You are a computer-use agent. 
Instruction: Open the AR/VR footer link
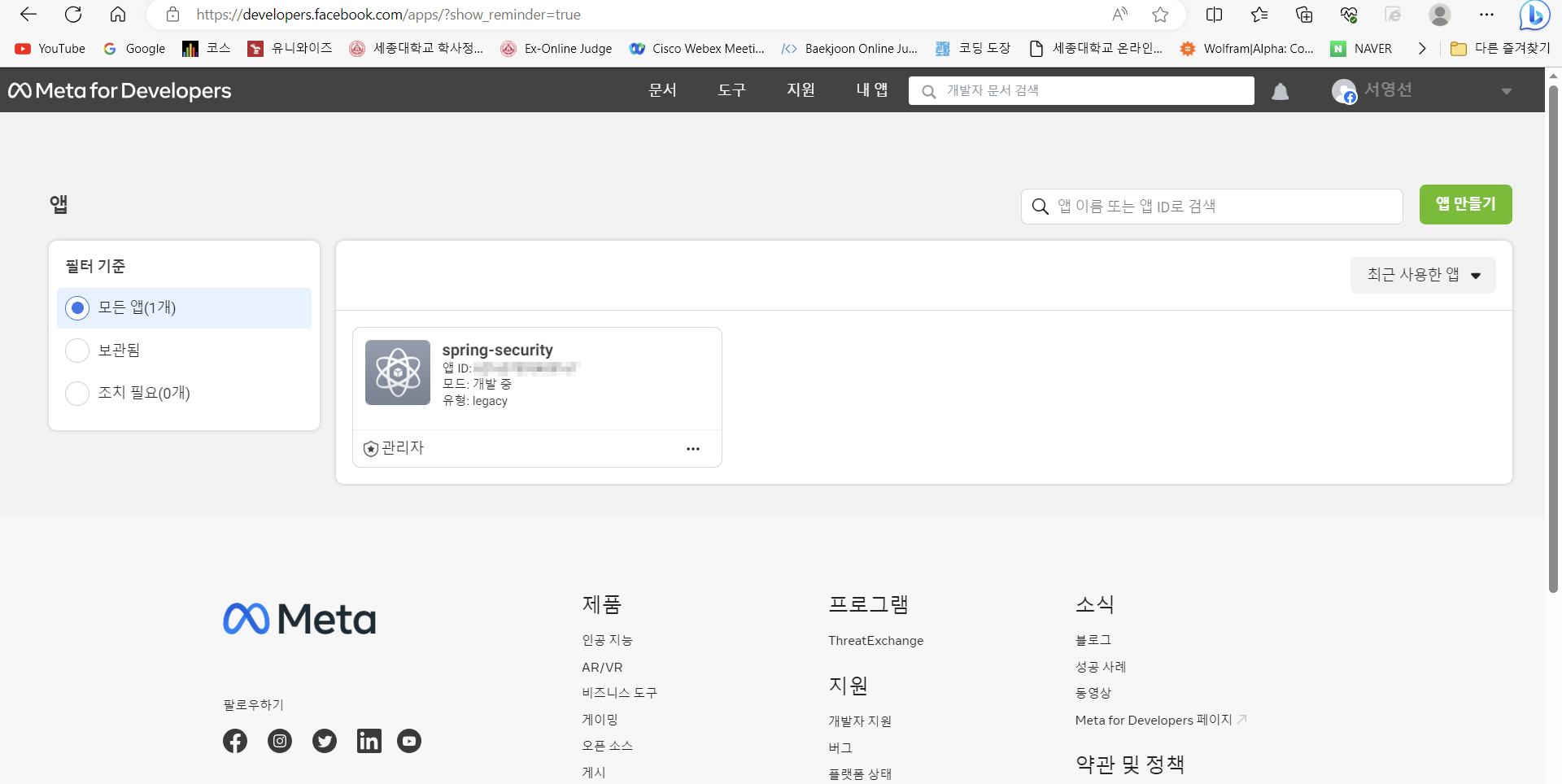(602, 668)
